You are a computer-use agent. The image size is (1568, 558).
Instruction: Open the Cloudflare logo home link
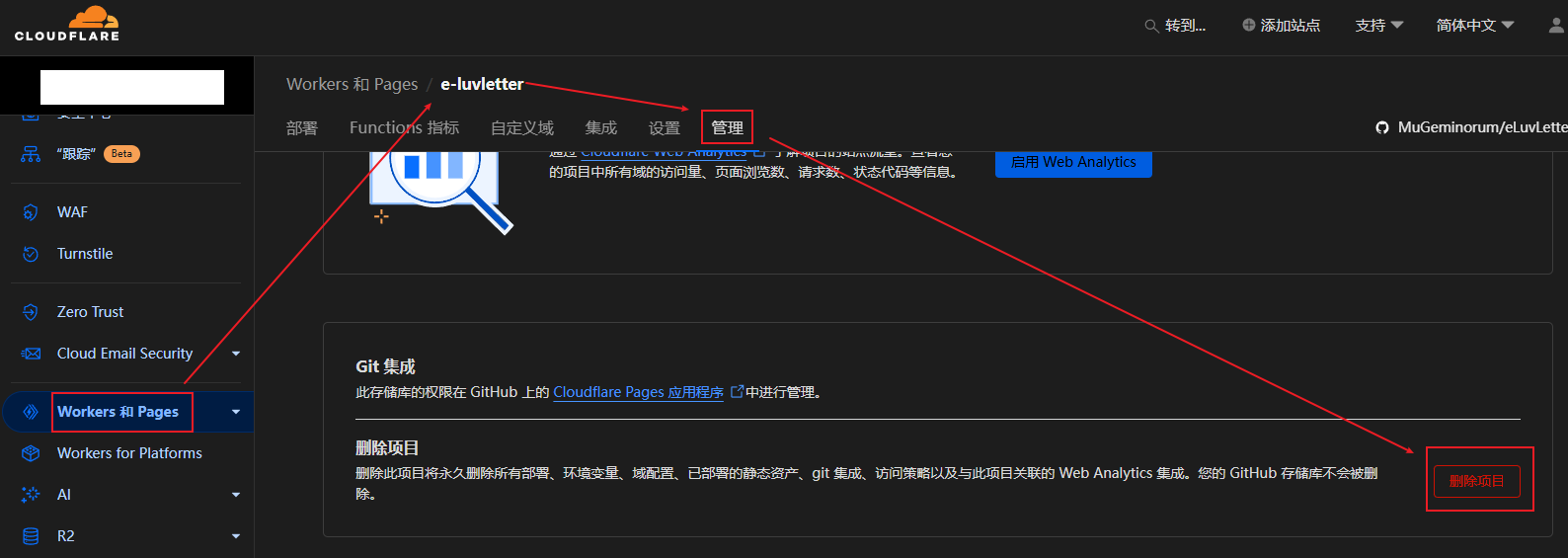coord(67,24)
